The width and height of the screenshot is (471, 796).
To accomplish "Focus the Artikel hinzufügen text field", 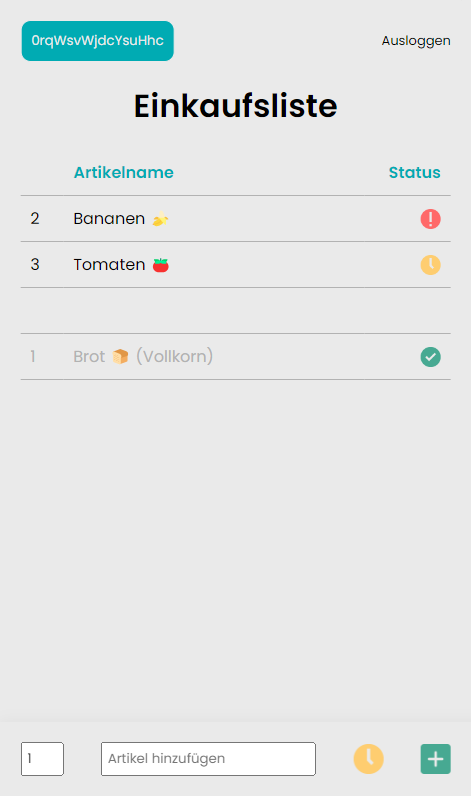I will [208, 759].
